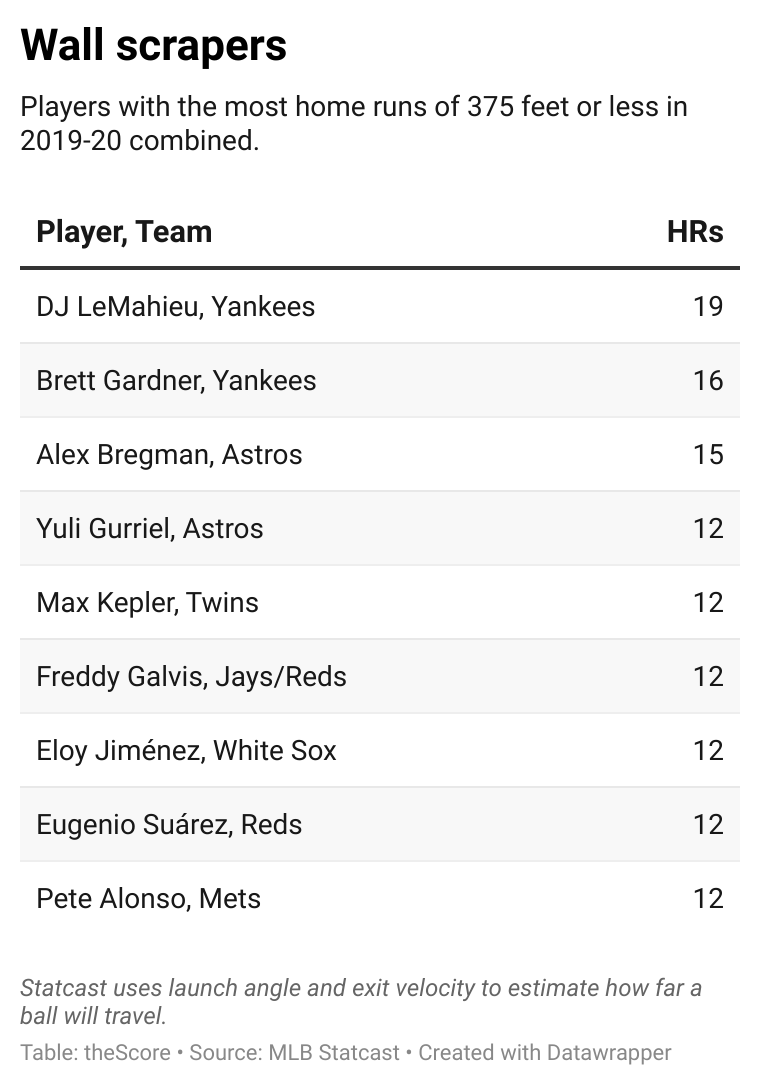Click the Statcast launch angle footnote text
760x1086 pixels.
[361, 1002]
